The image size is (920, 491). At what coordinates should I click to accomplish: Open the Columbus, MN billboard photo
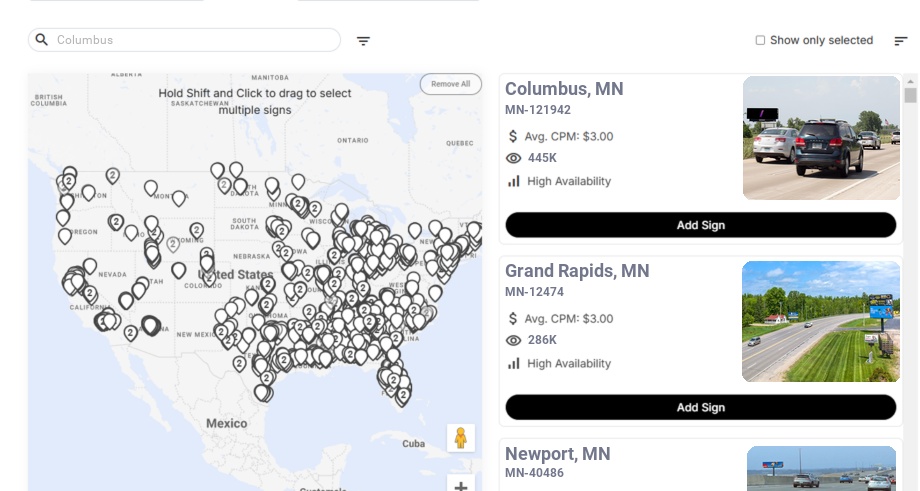821,138
